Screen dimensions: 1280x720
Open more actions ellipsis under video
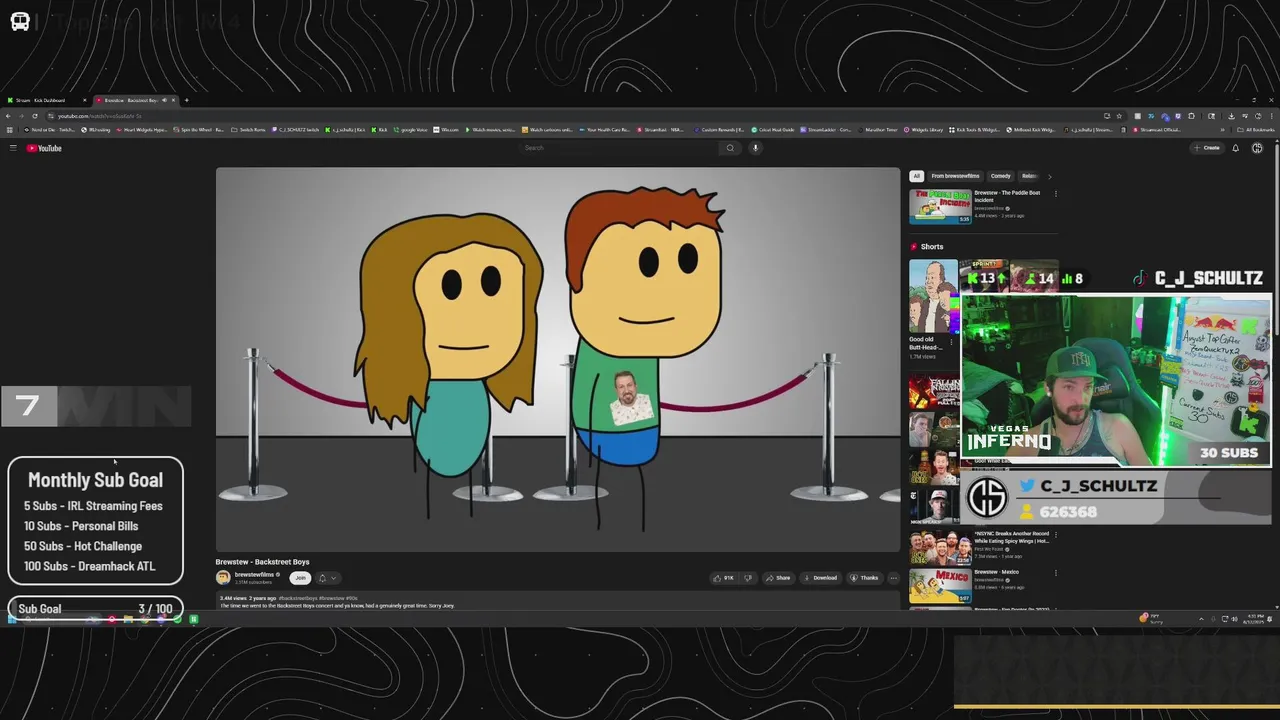click(893, 577)
